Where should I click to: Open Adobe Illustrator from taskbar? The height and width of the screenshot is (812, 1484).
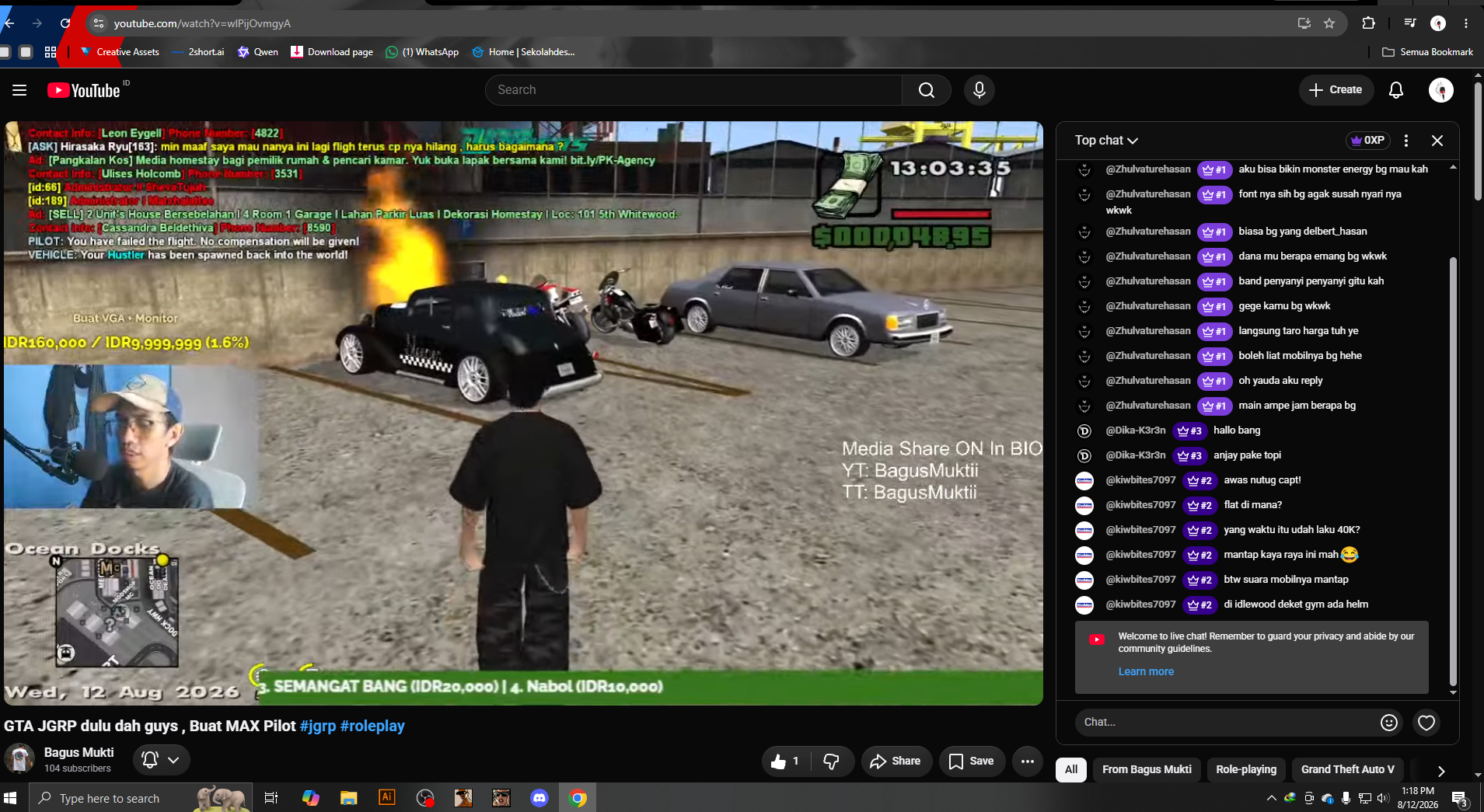point(386,798)
